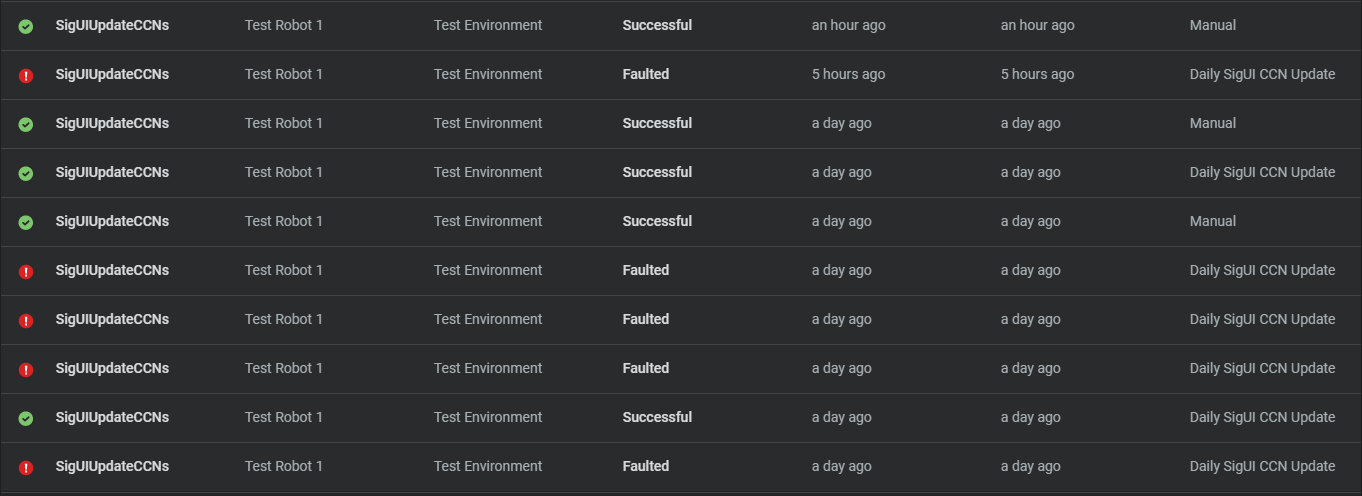Screen dimensions: 1362x496
Task: Click the red fault icon for the 5-hours-ago job
Action: tap(26, 75)
